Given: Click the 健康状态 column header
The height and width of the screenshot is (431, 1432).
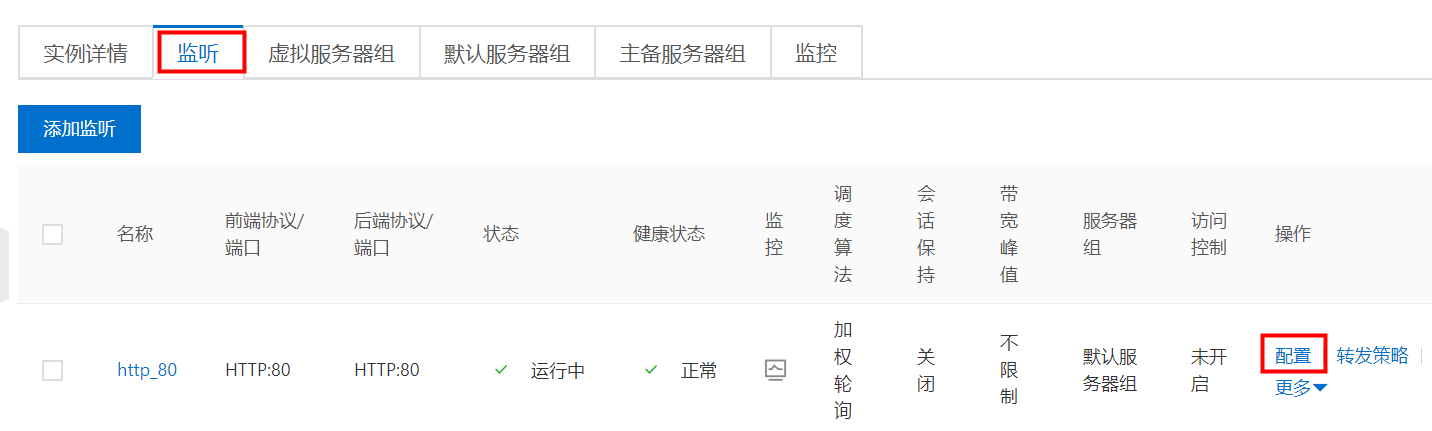Looking at the screenshot, I should pyautogui.click(x=669, y=234).
